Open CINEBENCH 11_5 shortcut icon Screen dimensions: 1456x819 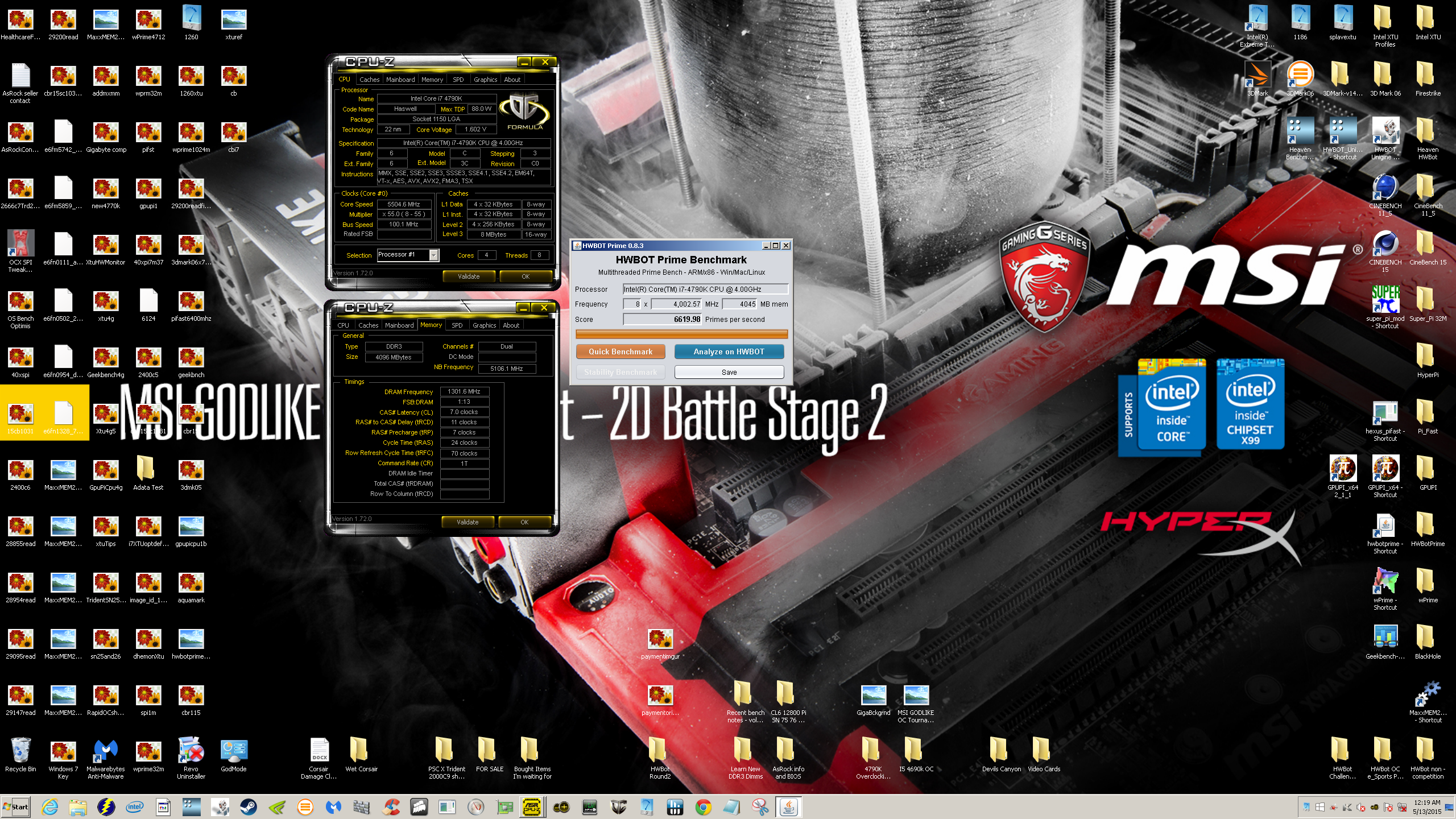pos(1385,195)
